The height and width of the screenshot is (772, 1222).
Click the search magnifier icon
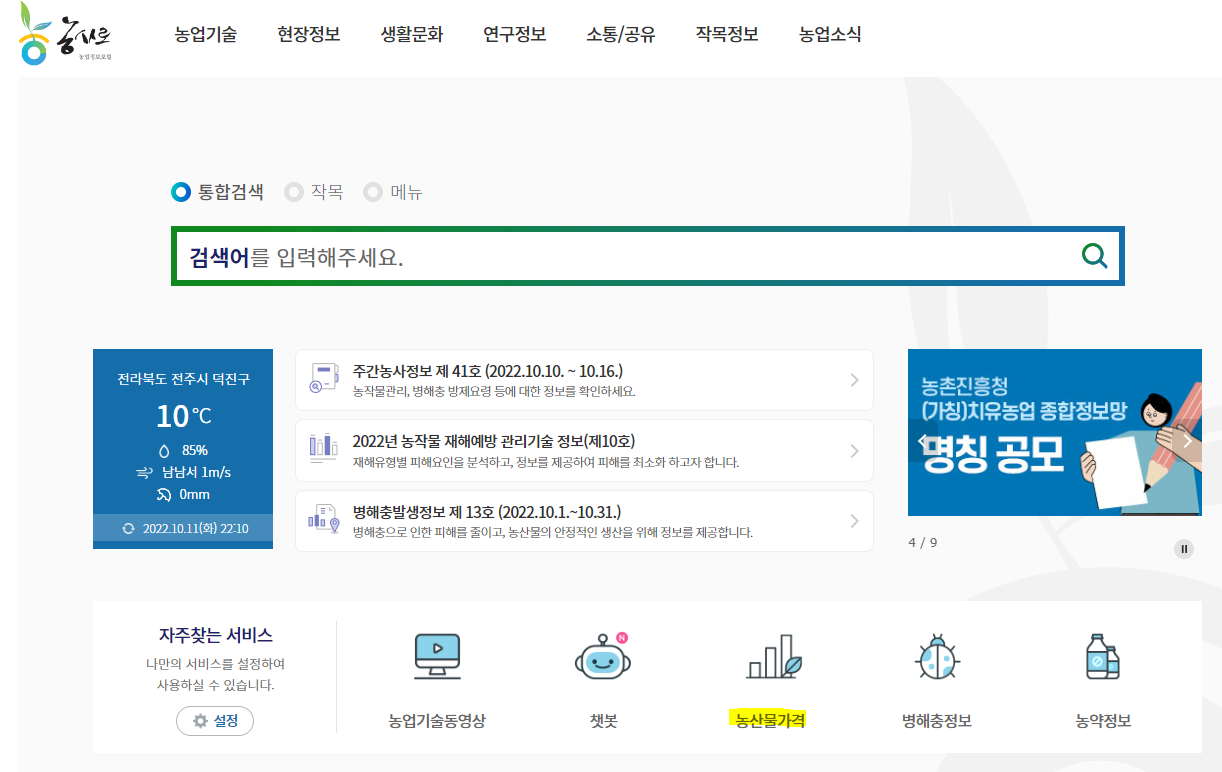pos(1094,256)
